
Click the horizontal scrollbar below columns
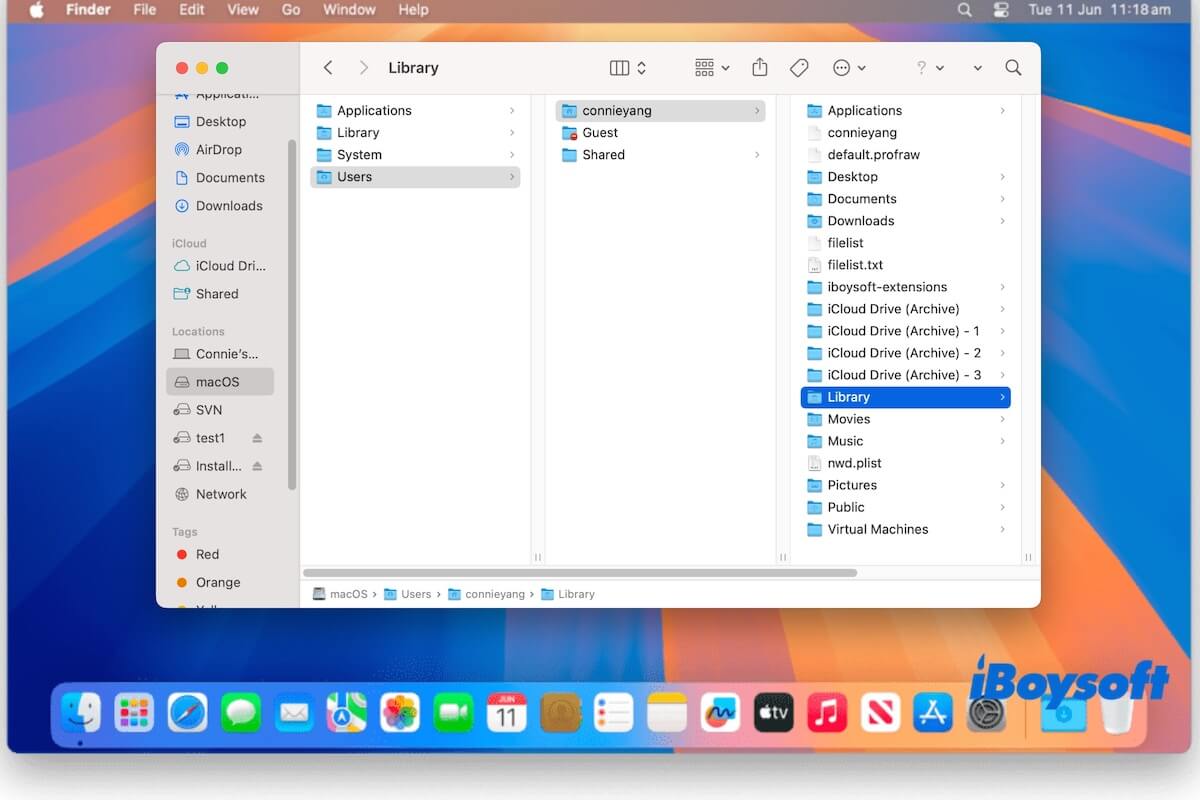[580, 573]
